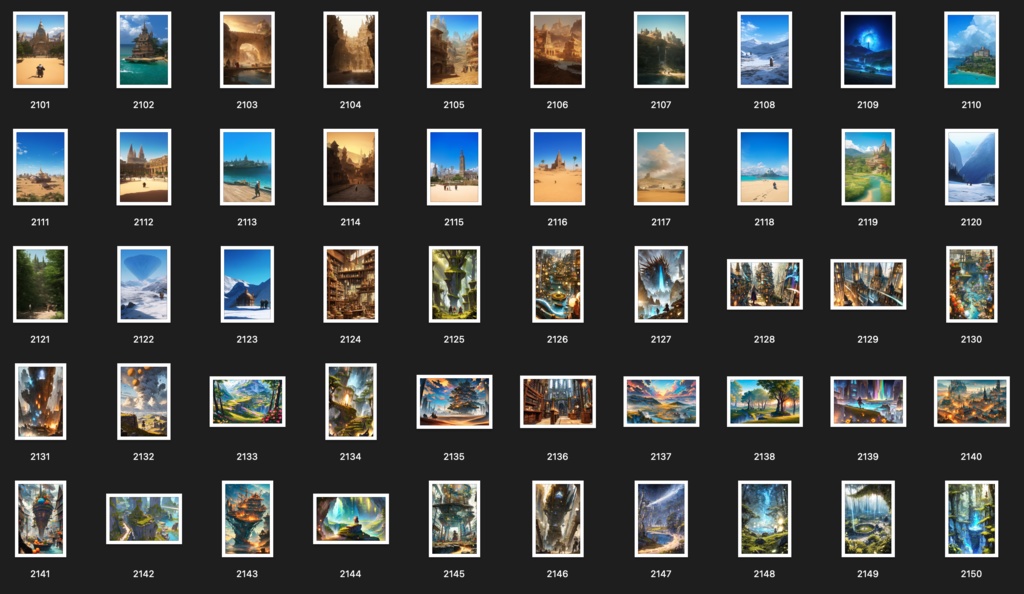Select thumbnail of image 2150
This screenshot has height=594, width=1024.
click(x=971, y=519)
